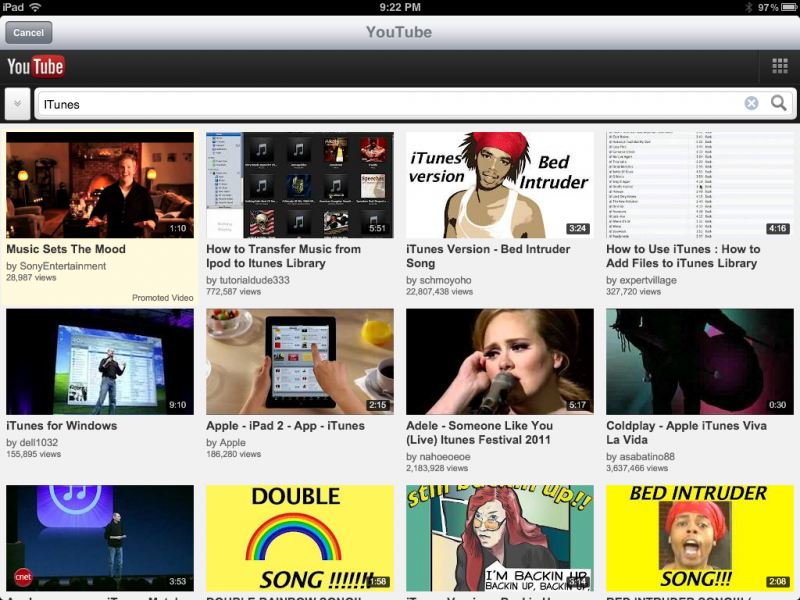Tap the 3,637,466 views count

[637, 468]
